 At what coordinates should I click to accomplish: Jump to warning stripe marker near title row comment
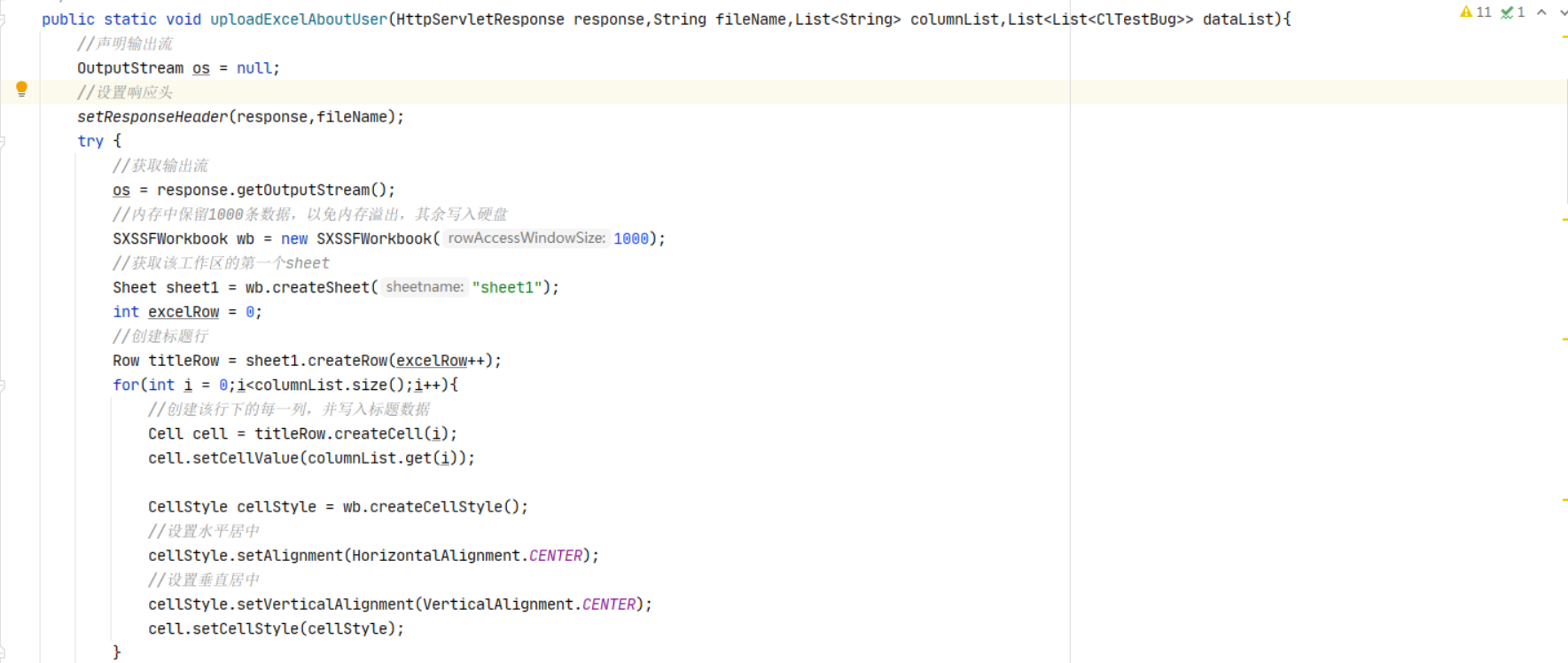click(x=1564, y=339)
